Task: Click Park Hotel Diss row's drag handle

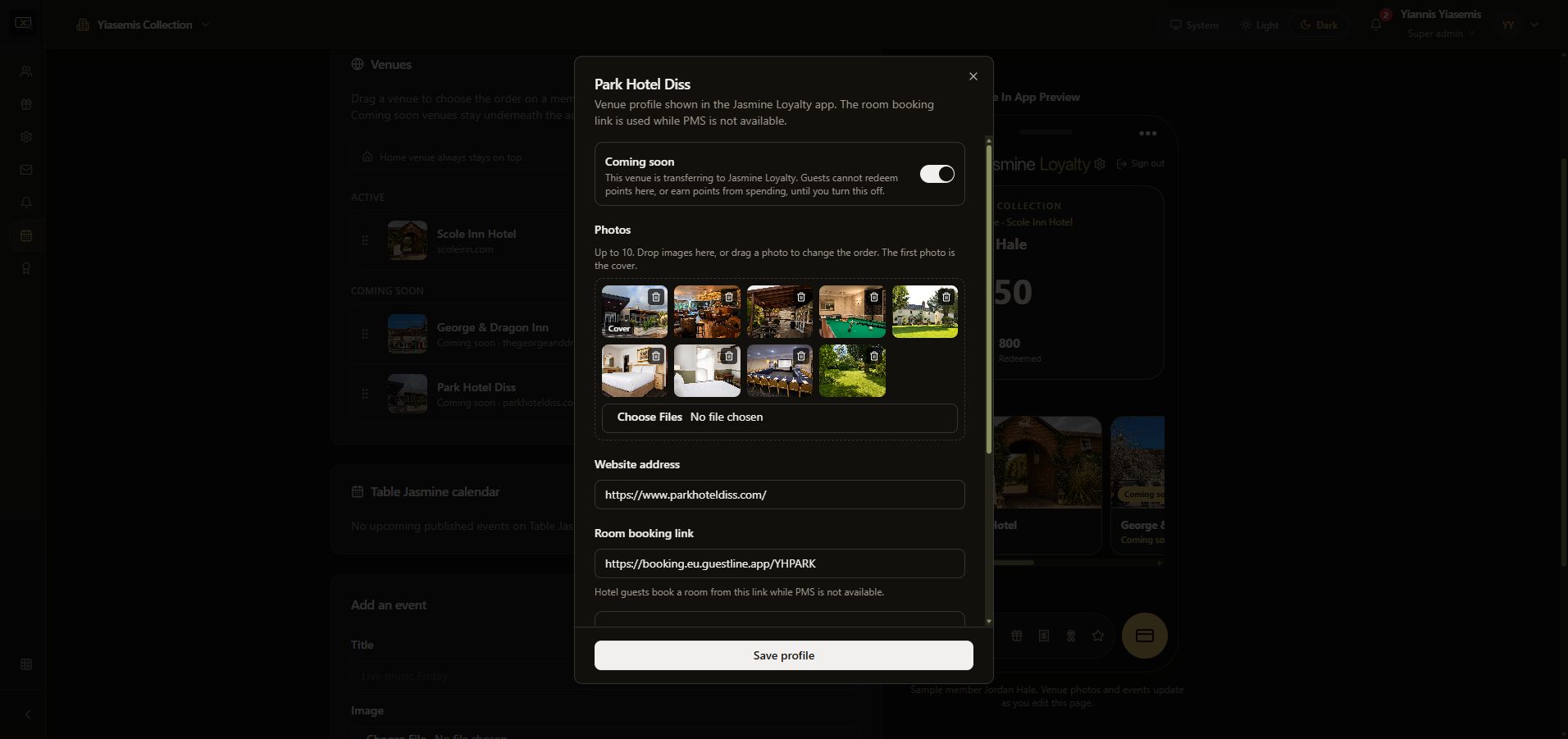Action: tap(365, 394)
